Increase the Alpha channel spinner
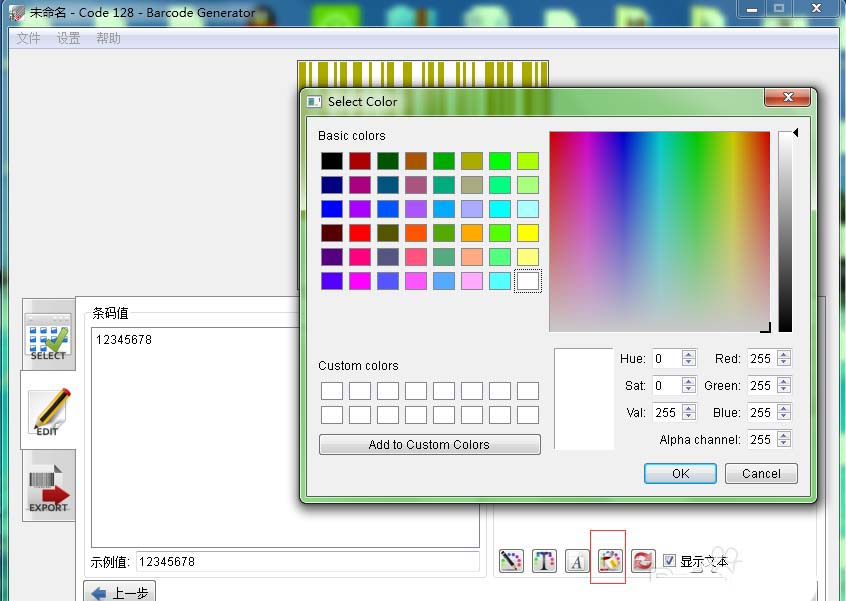The width and height of the screenshot is (846, 601). tap(784, 435)
